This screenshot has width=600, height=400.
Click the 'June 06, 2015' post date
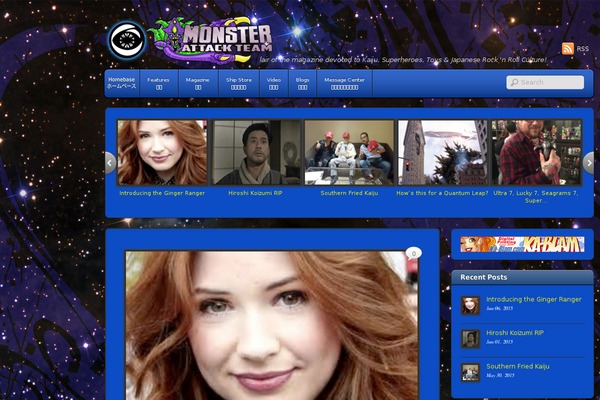(x=499, y=308)
